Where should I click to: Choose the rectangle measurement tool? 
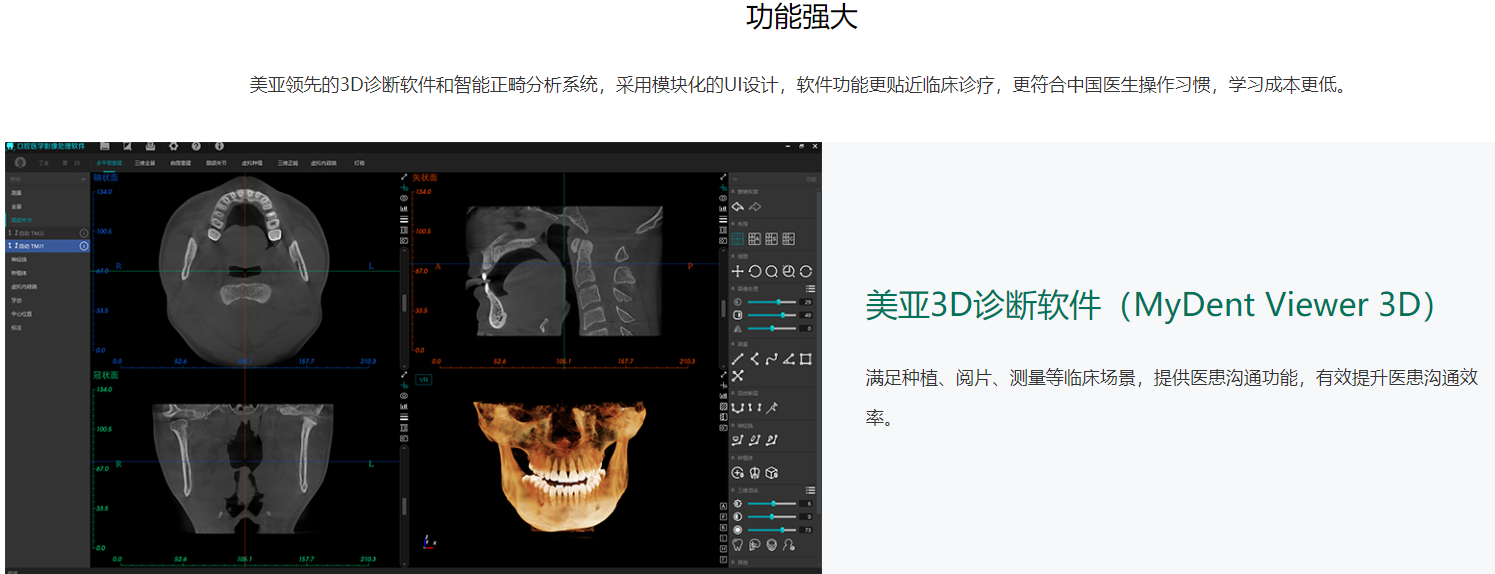pyautogui.click(x=805, y=359)
